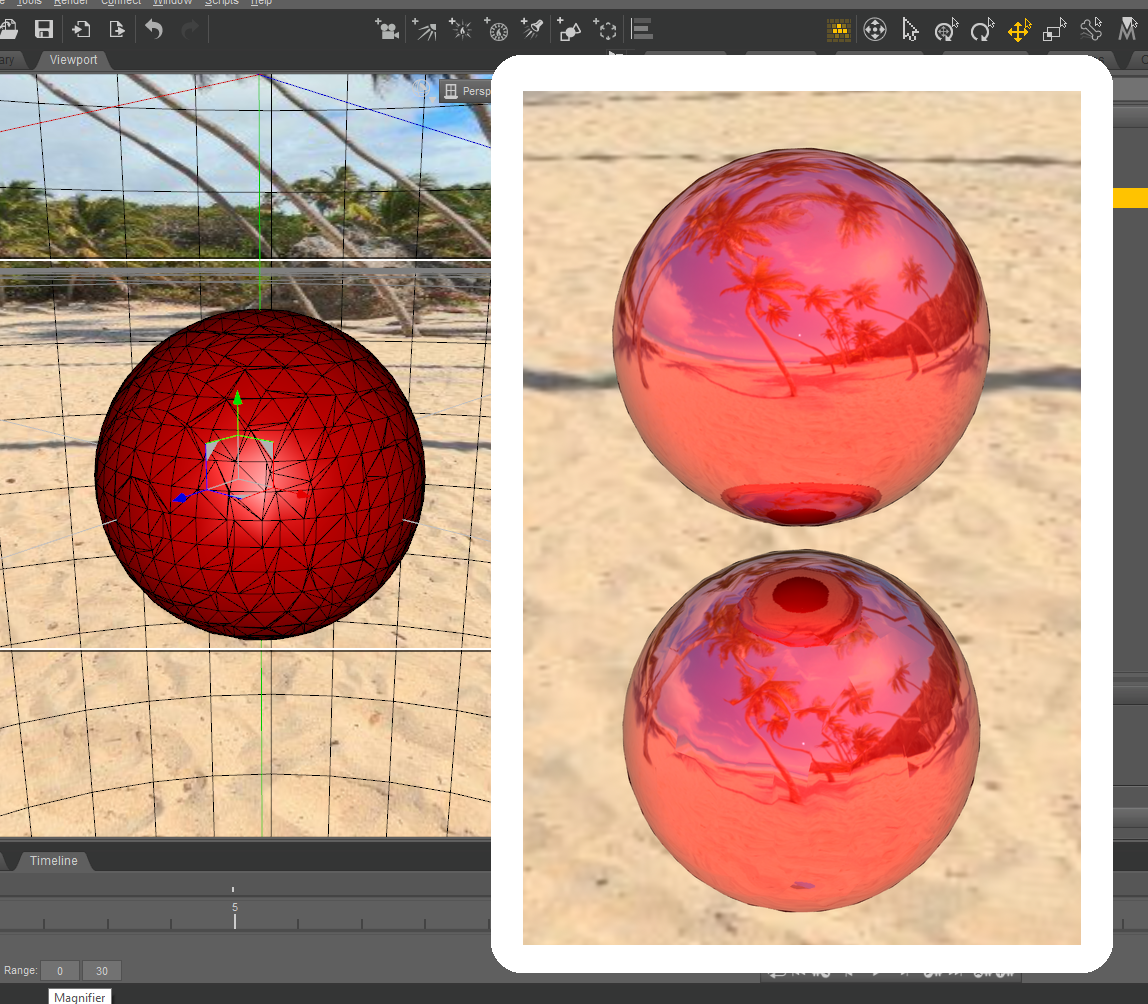Select the ActivePose bone tool
This screenshot has height=1004, width=1148.
[1091, 30]
